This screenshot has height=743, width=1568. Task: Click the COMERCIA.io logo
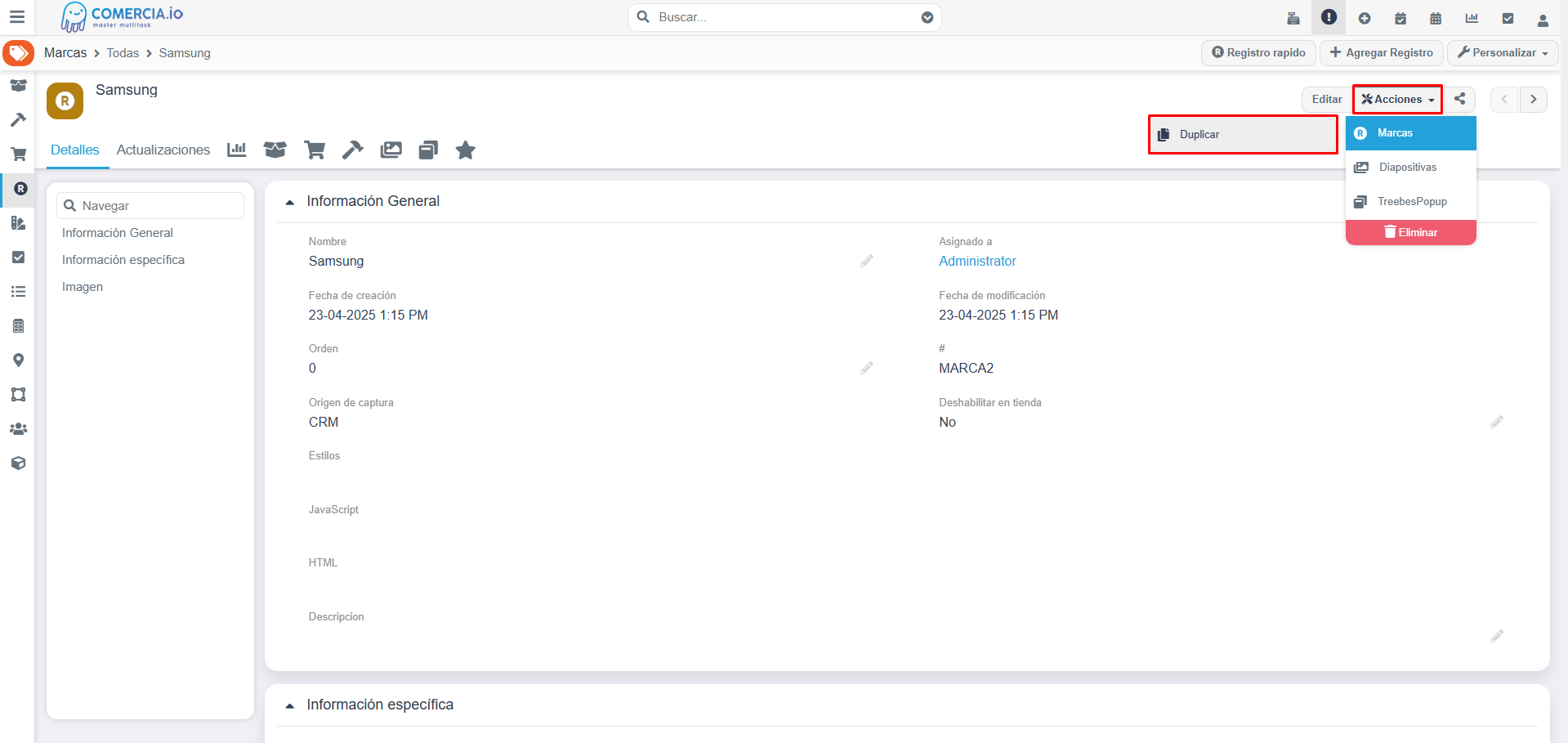pyautogui.click(x=123, y=16)
